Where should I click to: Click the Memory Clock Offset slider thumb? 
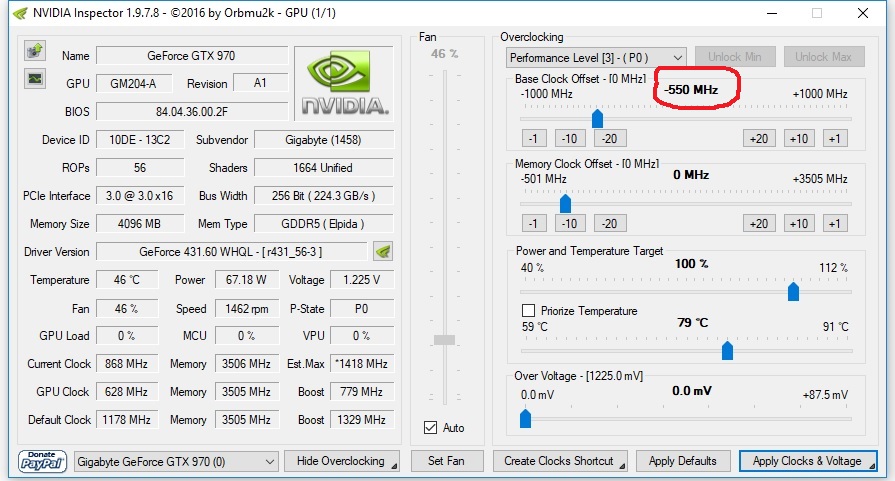click(x=566, y=204)
